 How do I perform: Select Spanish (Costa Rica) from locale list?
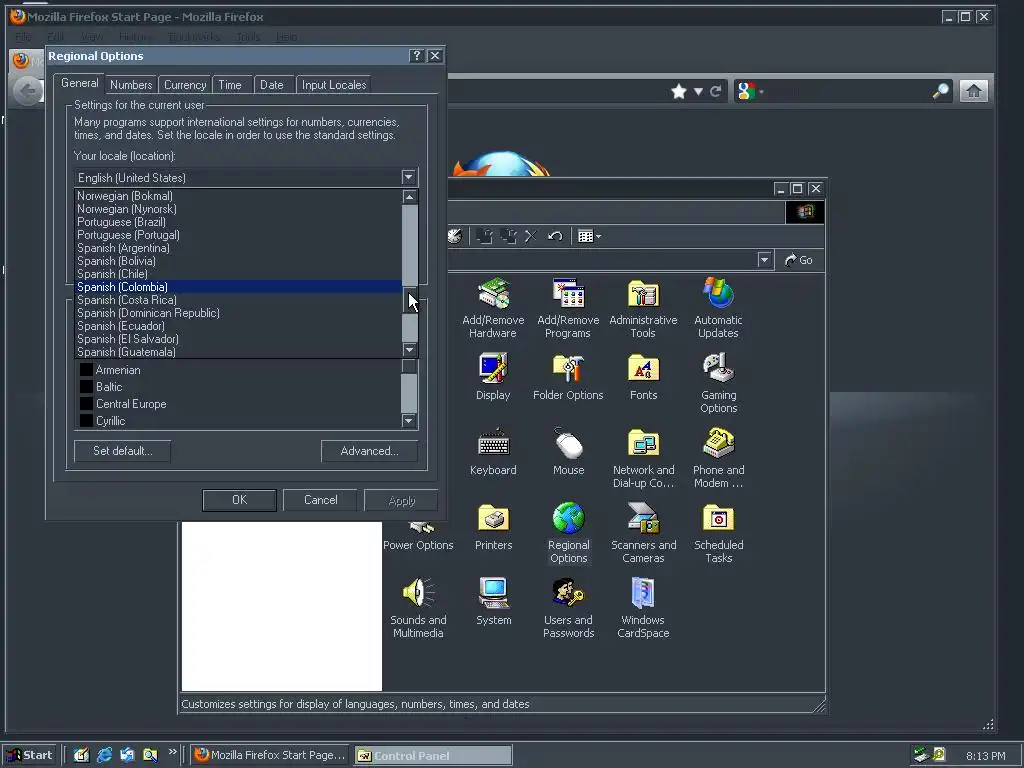[238, 300]
